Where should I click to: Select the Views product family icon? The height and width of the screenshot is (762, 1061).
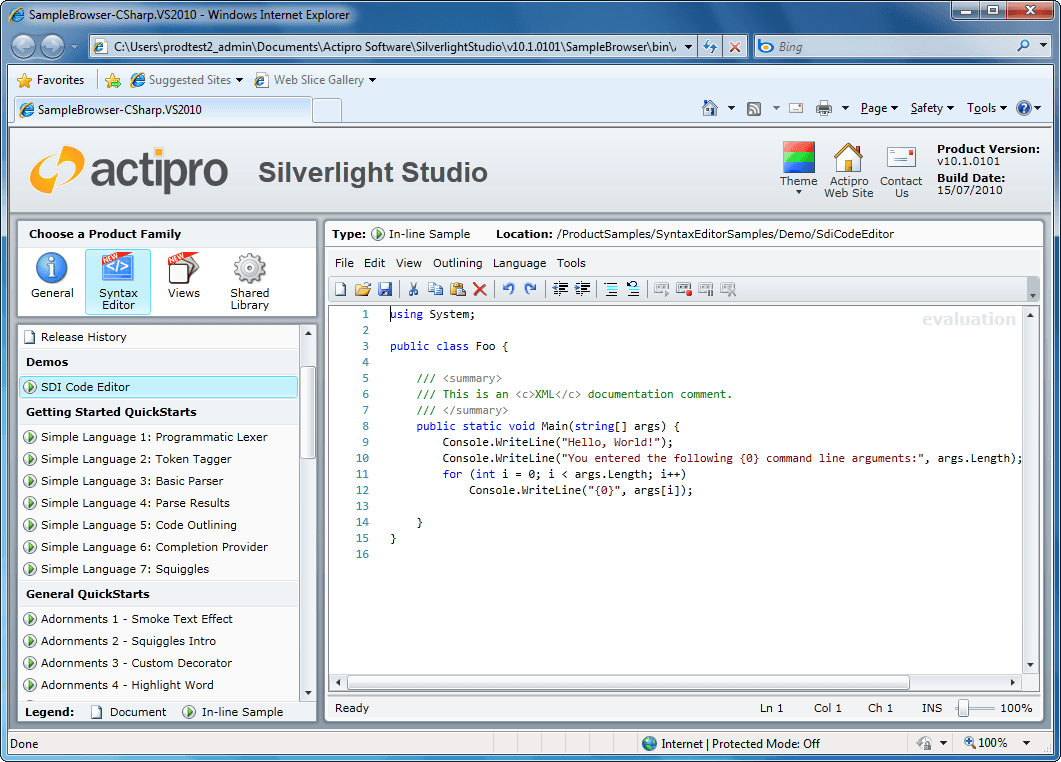pos(183,275)
